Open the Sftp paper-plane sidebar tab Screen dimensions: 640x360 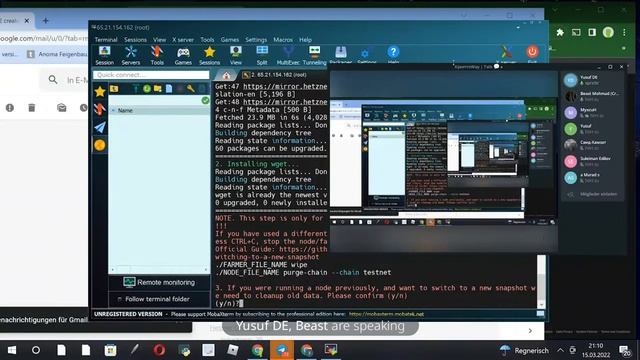(x=100, y=127)
